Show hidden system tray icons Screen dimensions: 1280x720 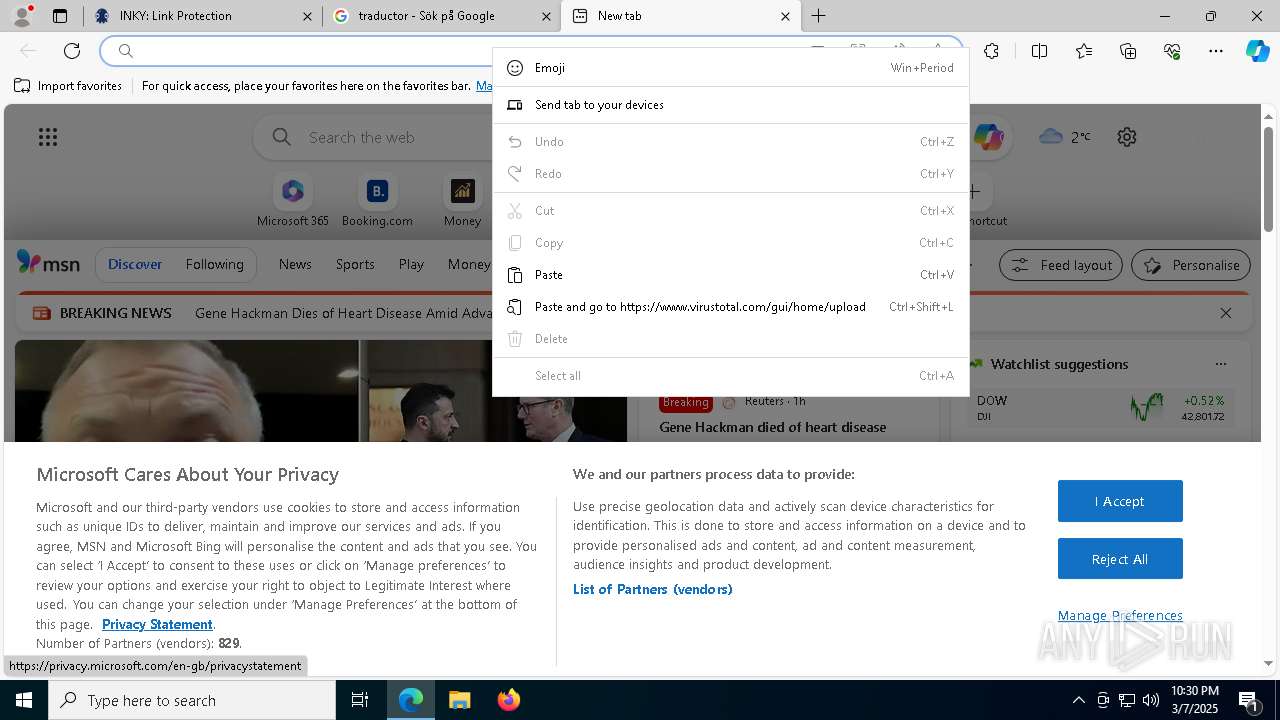[x=1078, y=700]
